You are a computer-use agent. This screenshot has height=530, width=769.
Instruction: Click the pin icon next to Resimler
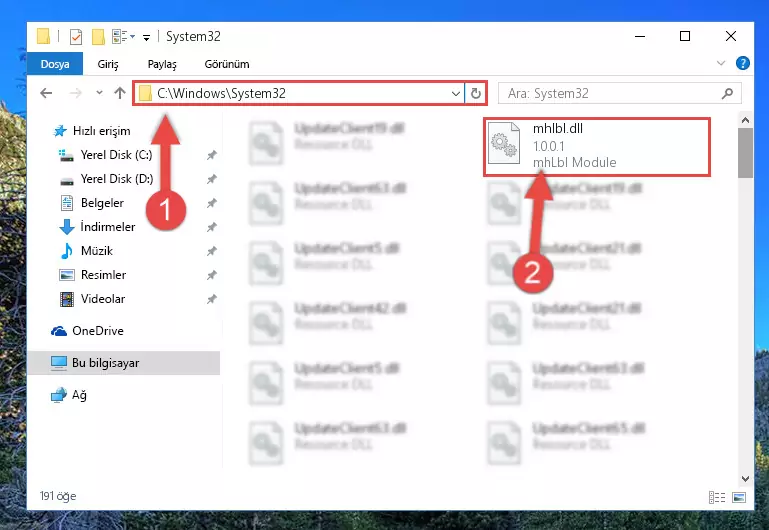(x=211, y=275)
